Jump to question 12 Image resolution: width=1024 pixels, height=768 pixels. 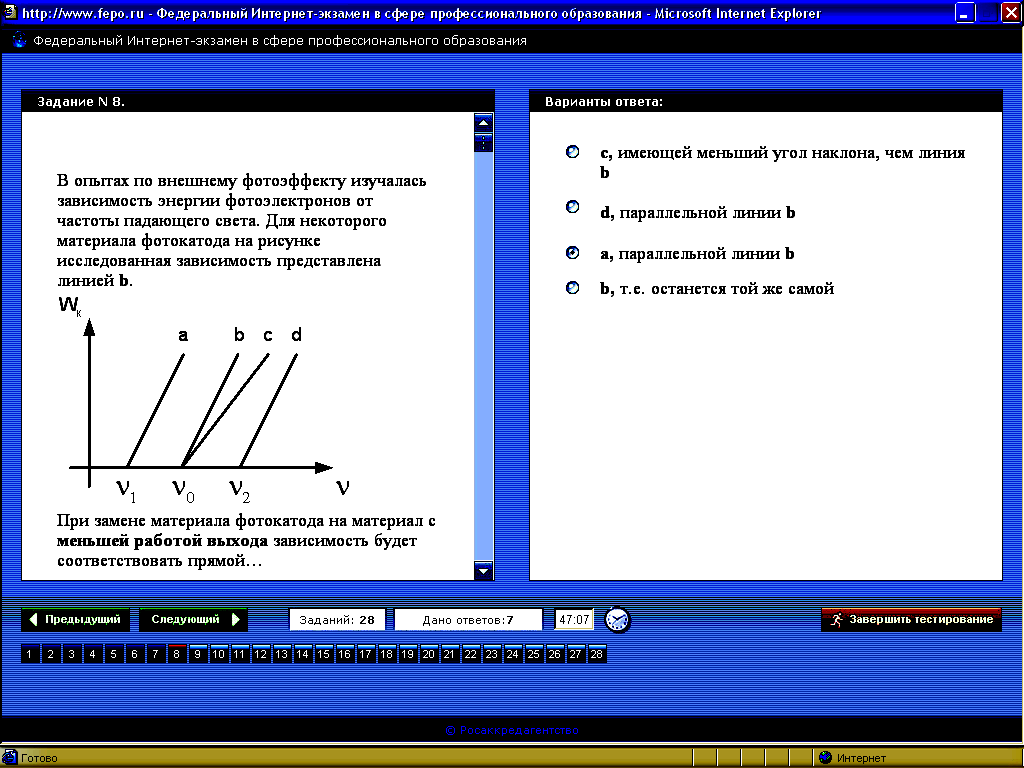(260, 654)
